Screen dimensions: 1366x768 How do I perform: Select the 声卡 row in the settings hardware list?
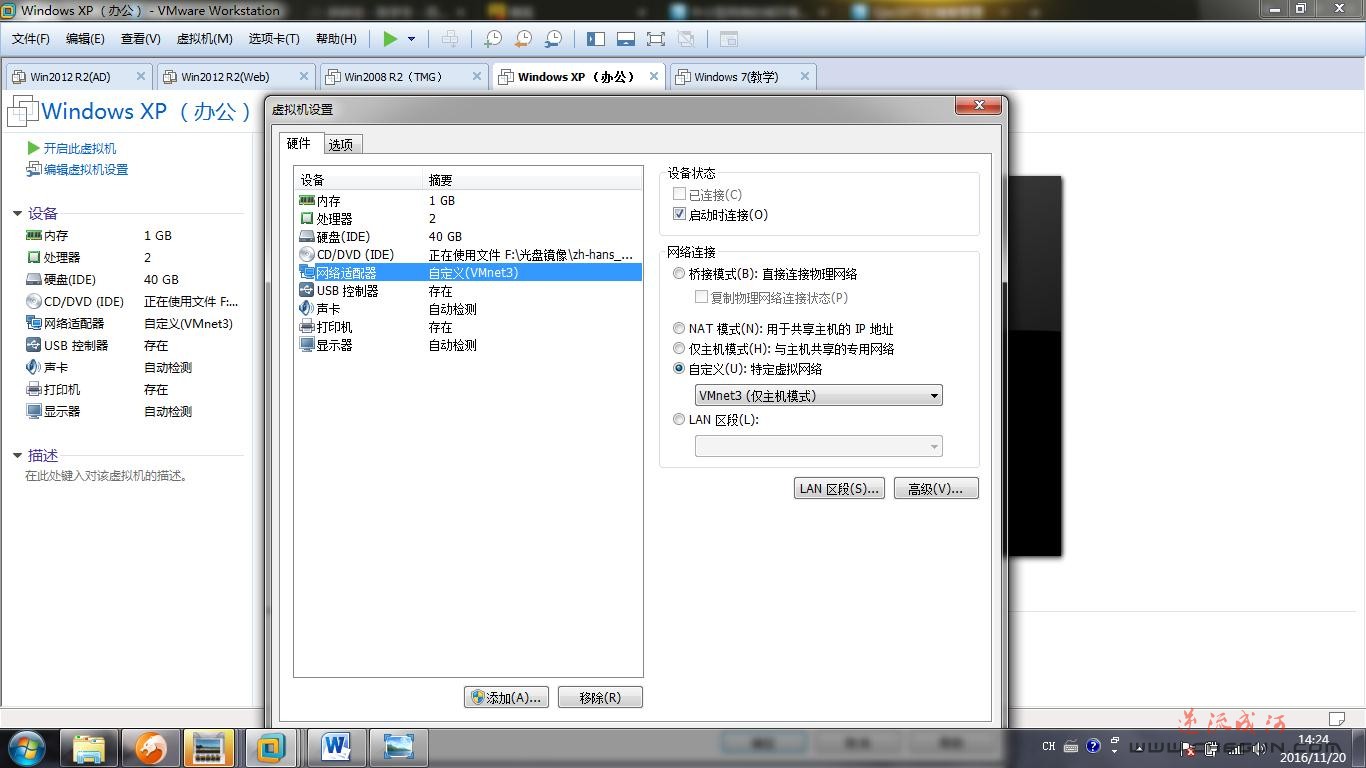click(x=468, y=309)
